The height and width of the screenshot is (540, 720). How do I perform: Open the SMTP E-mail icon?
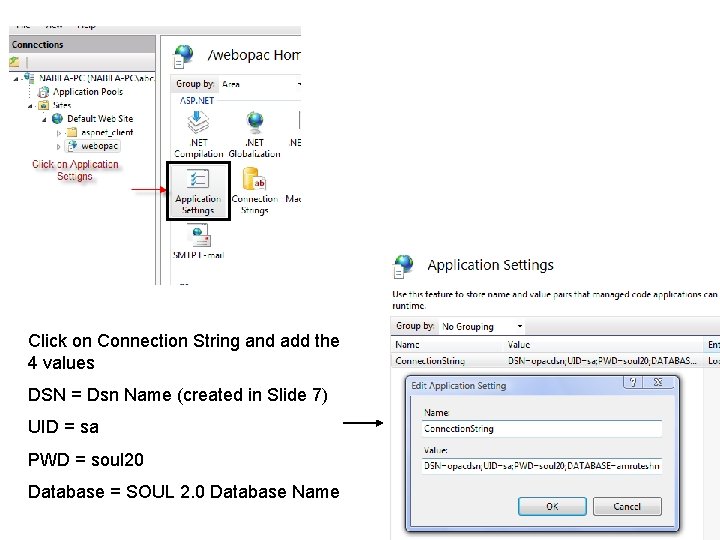198,242
